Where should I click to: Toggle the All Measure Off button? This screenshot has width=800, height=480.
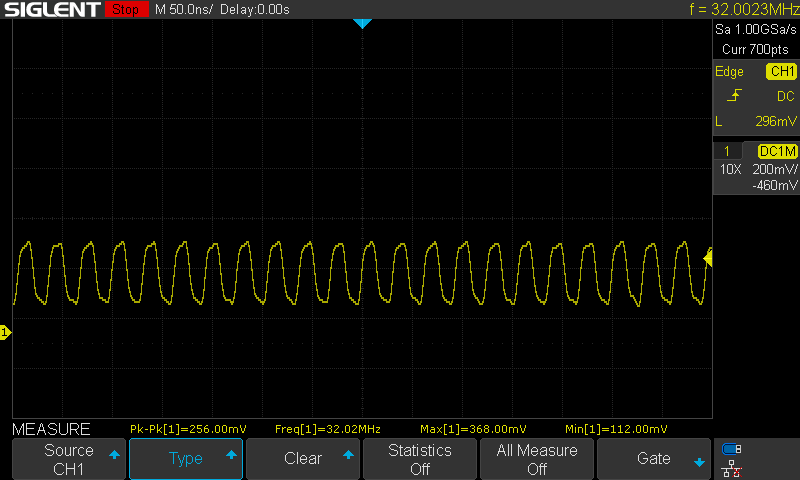click(537, 459)
